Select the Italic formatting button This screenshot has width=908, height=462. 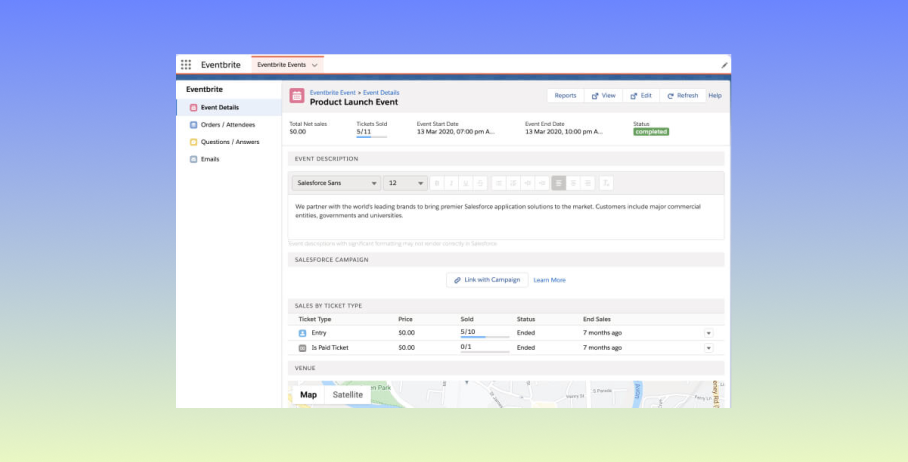pos(452,183)
